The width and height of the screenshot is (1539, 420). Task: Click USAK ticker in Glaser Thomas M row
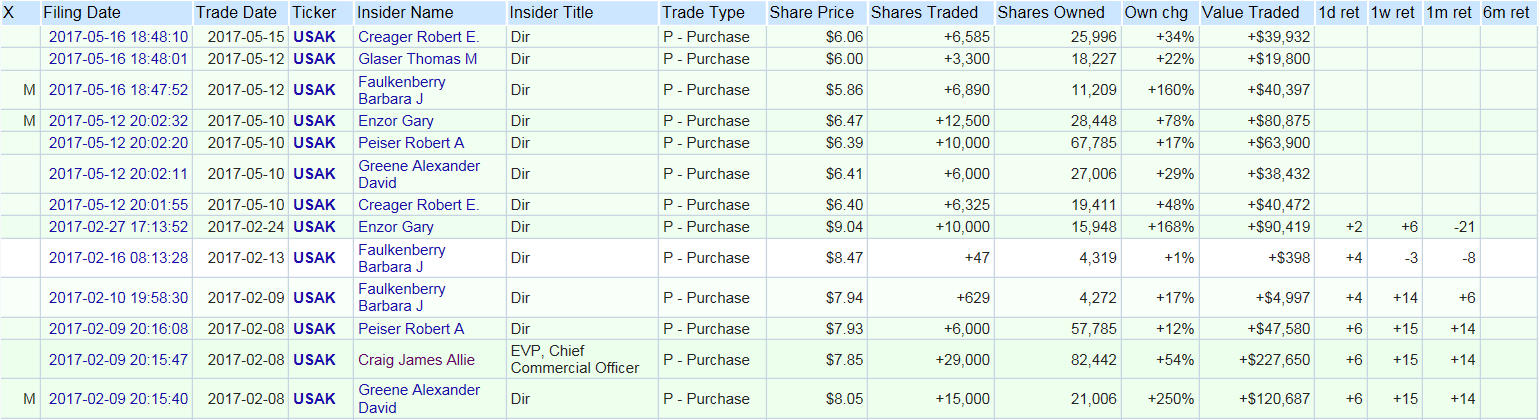314,59
